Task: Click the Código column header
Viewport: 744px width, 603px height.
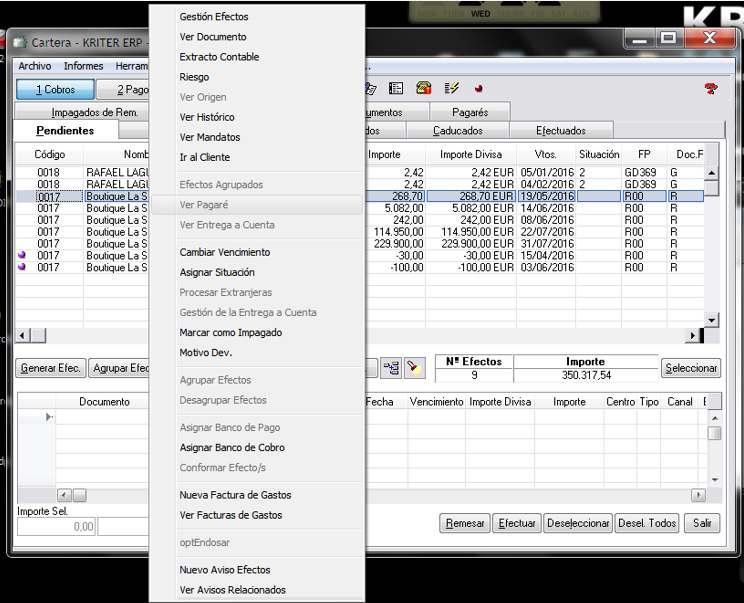Action: [x=49, y=154]
